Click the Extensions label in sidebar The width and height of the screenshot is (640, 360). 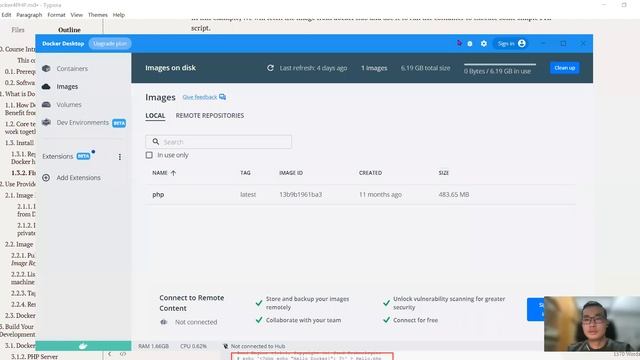tap(58, 156)
